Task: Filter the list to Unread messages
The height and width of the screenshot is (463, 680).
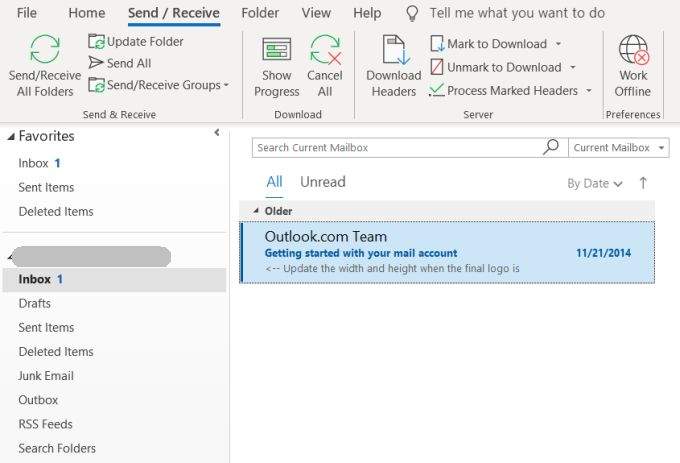Action: click(323, 182)
